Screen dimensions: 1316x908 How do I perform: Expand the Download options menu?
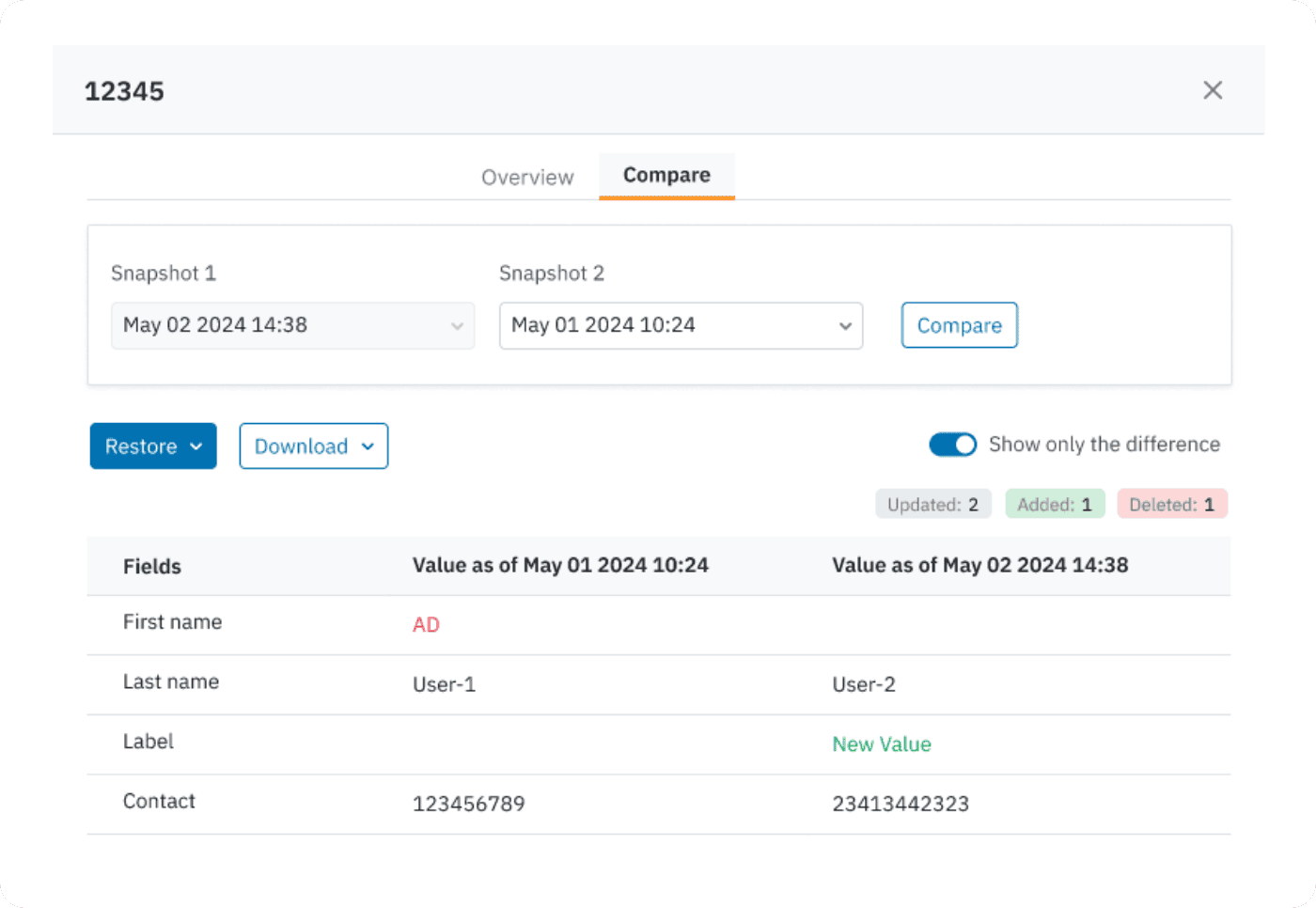coord(313,446)
